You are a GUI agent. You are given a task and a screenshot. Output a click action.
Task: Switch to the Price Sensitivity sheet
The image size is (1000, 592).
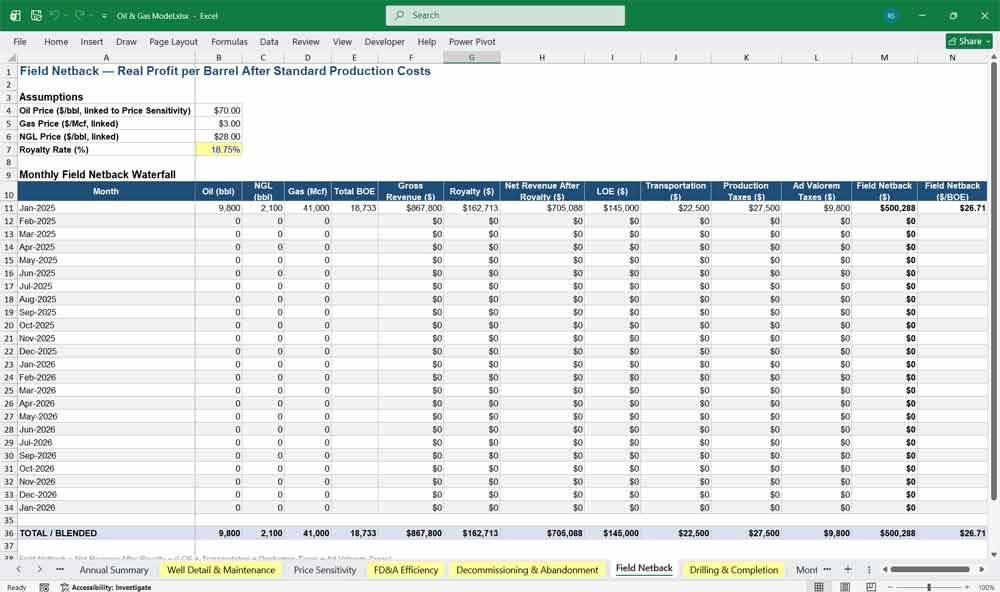(x=325, y=570)
